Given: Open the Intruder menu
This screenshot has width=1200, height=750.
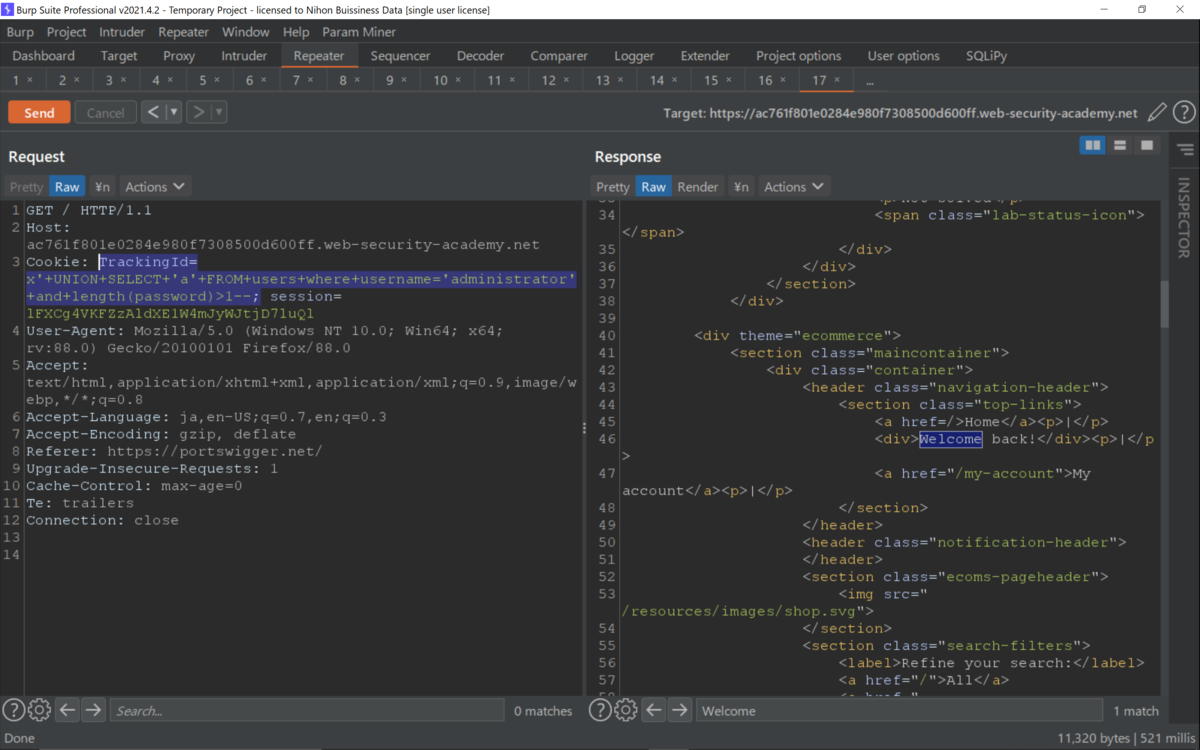Looking at the screenshot, I should 122,32.
